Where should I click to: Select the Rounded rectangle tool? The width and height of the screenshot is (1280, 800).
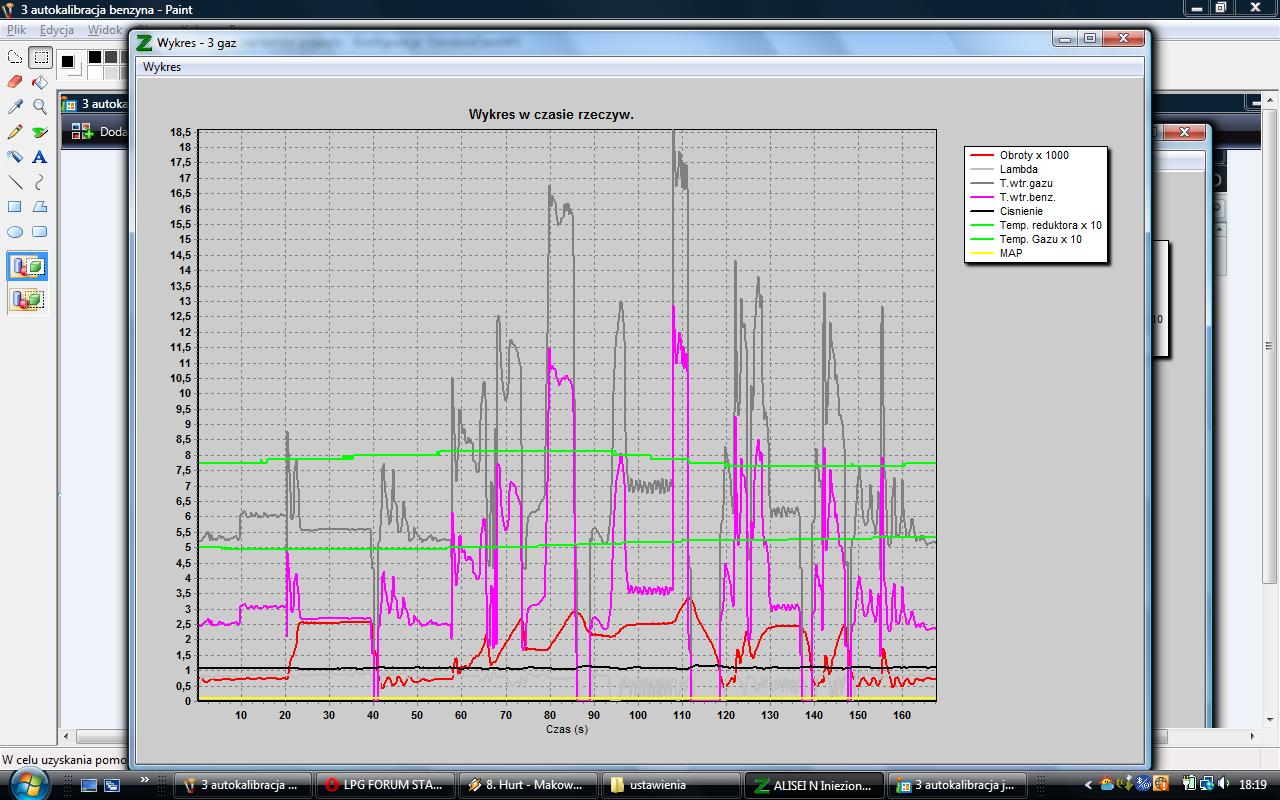(x=40, y=232)
